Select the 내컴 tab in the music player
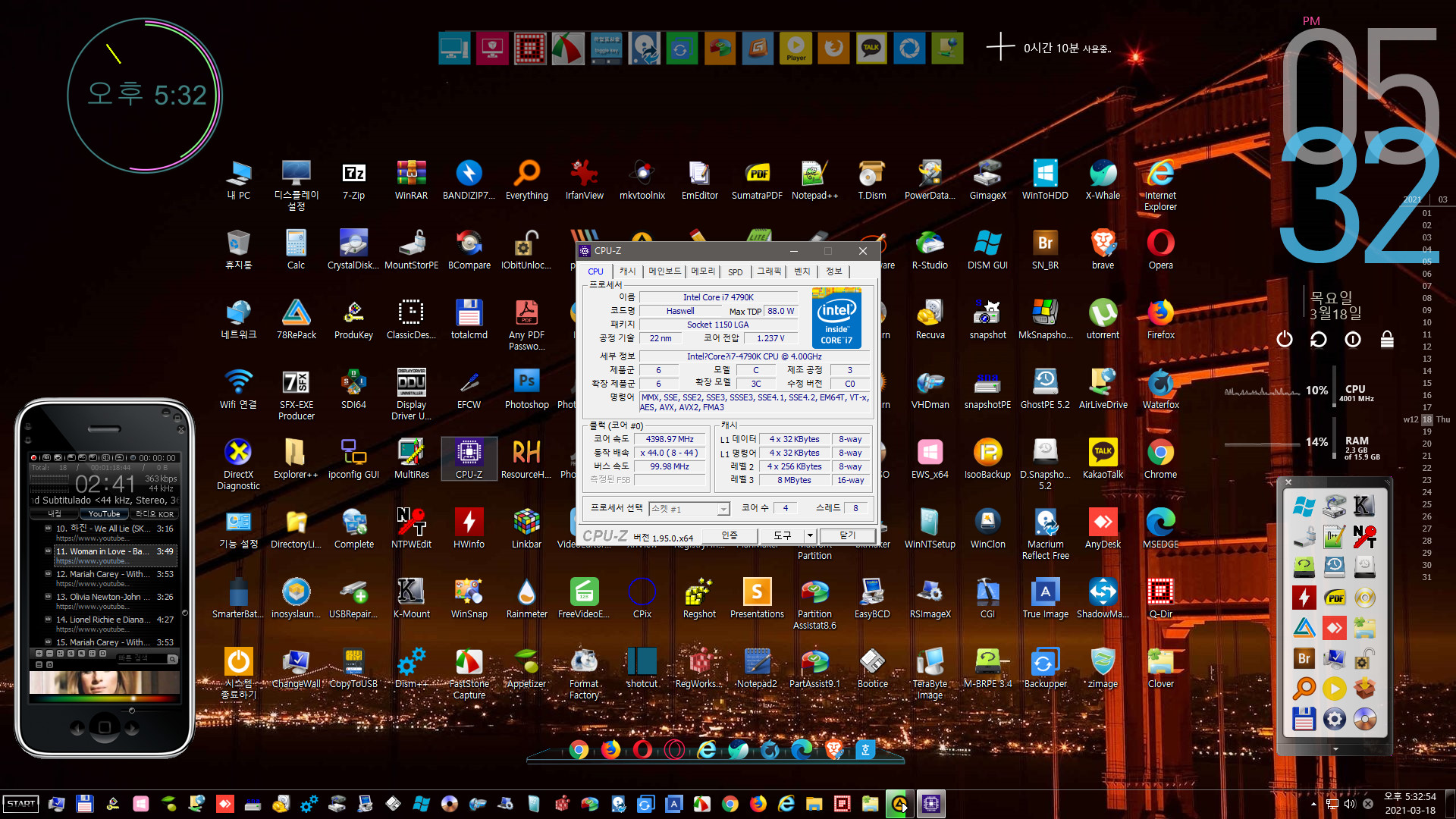Screen dimensions: 1456x819 55,514
